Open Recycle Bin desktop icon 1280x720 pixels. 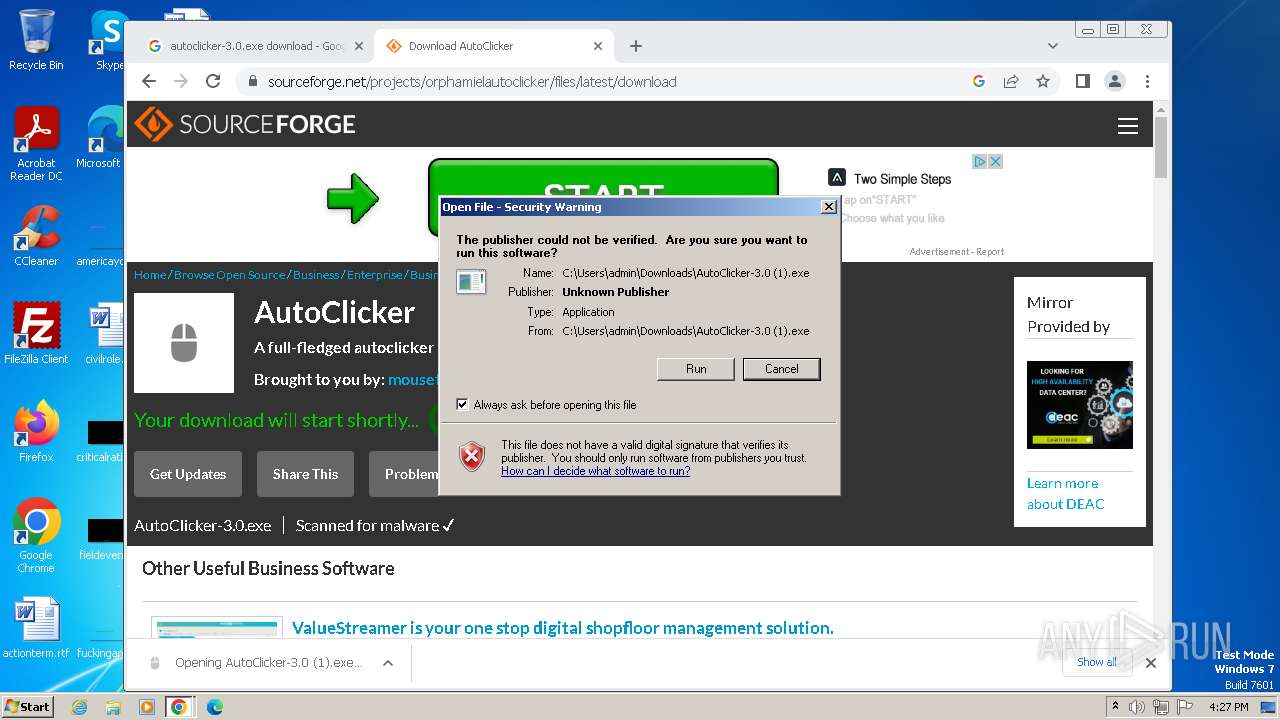click(x=36, y=40)
